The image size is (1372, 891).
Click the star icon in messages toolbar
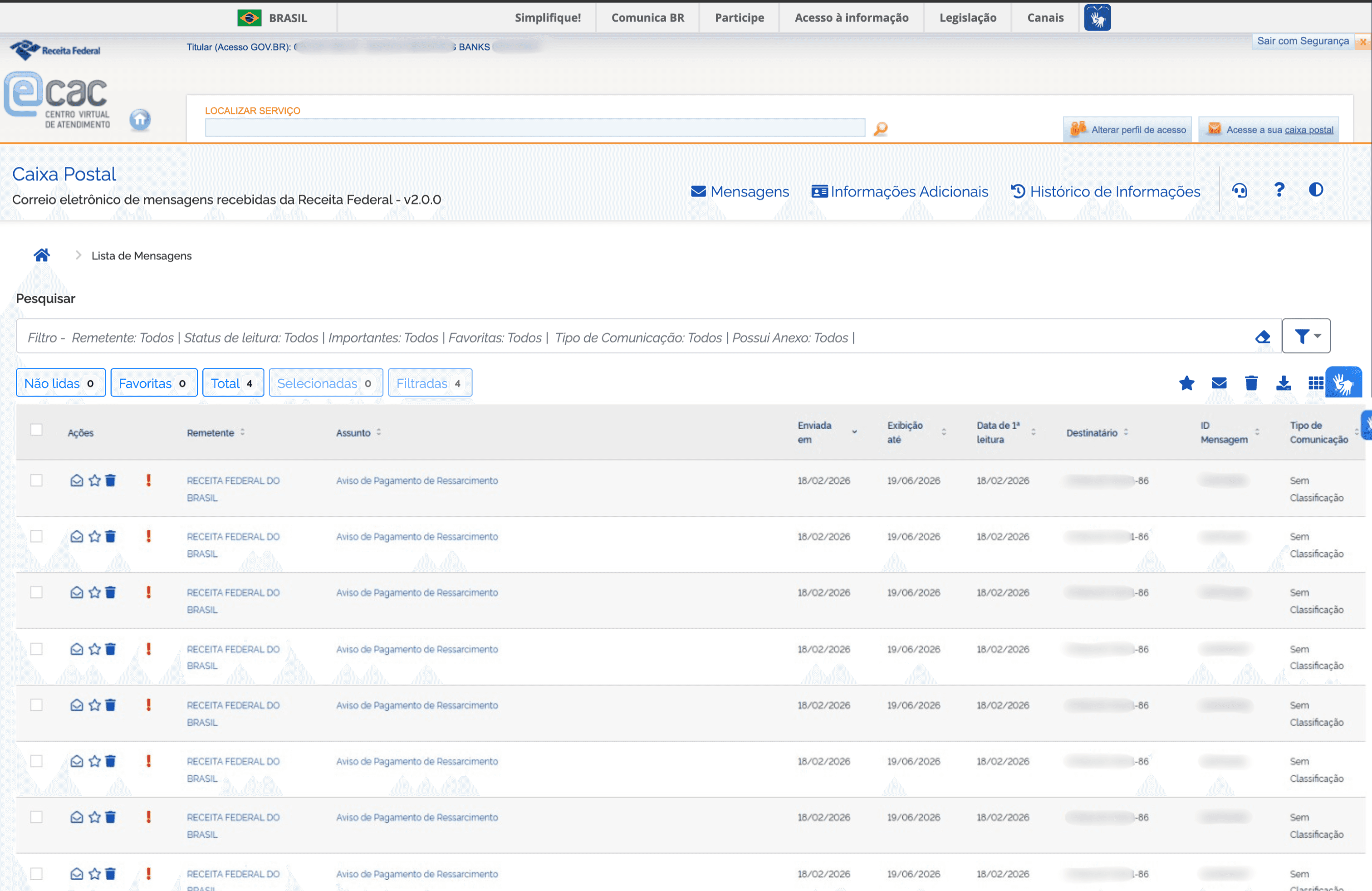click(1186, 383)
